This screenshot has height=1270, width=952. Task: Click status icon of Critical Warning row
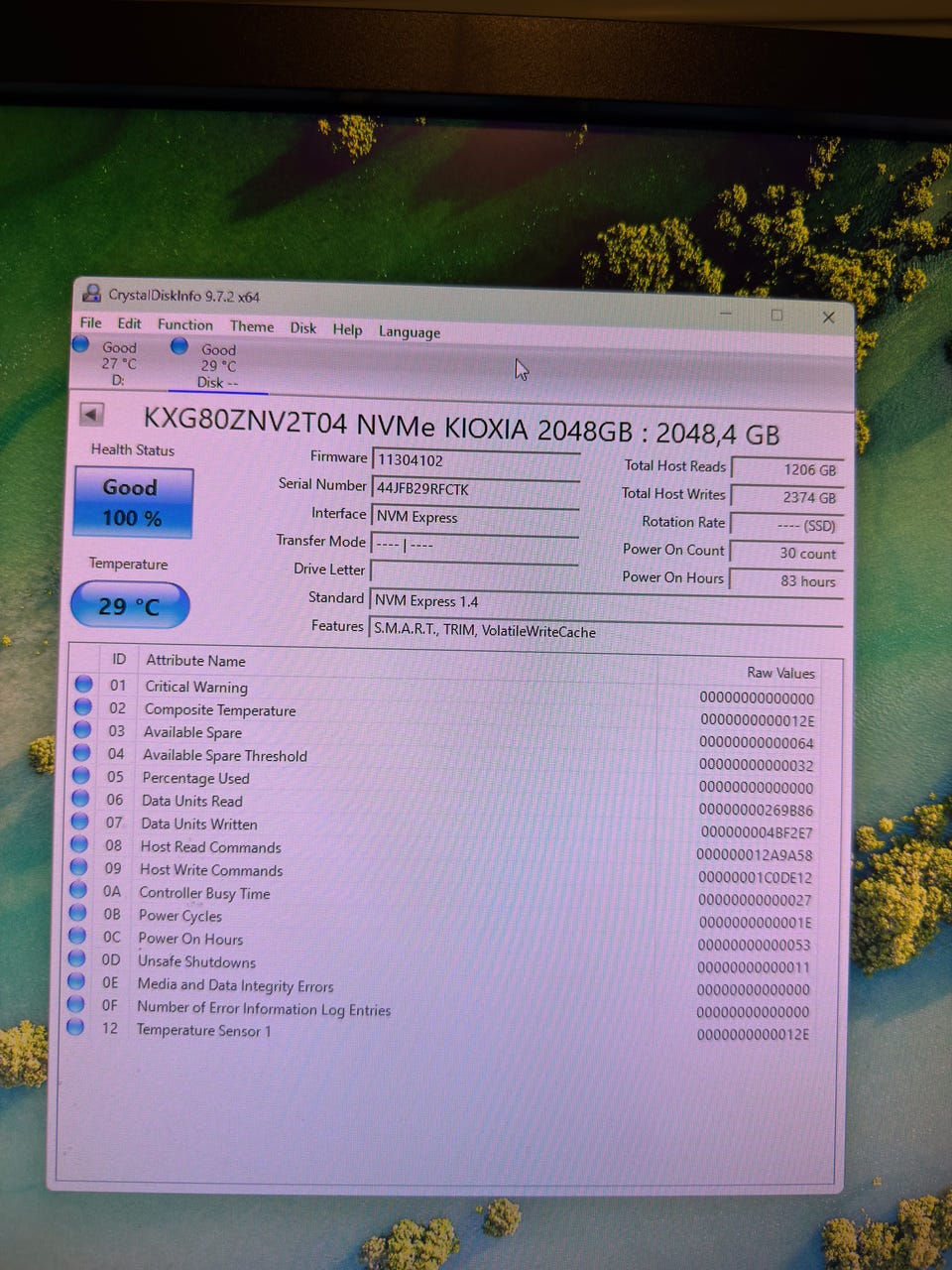point(83,684)
